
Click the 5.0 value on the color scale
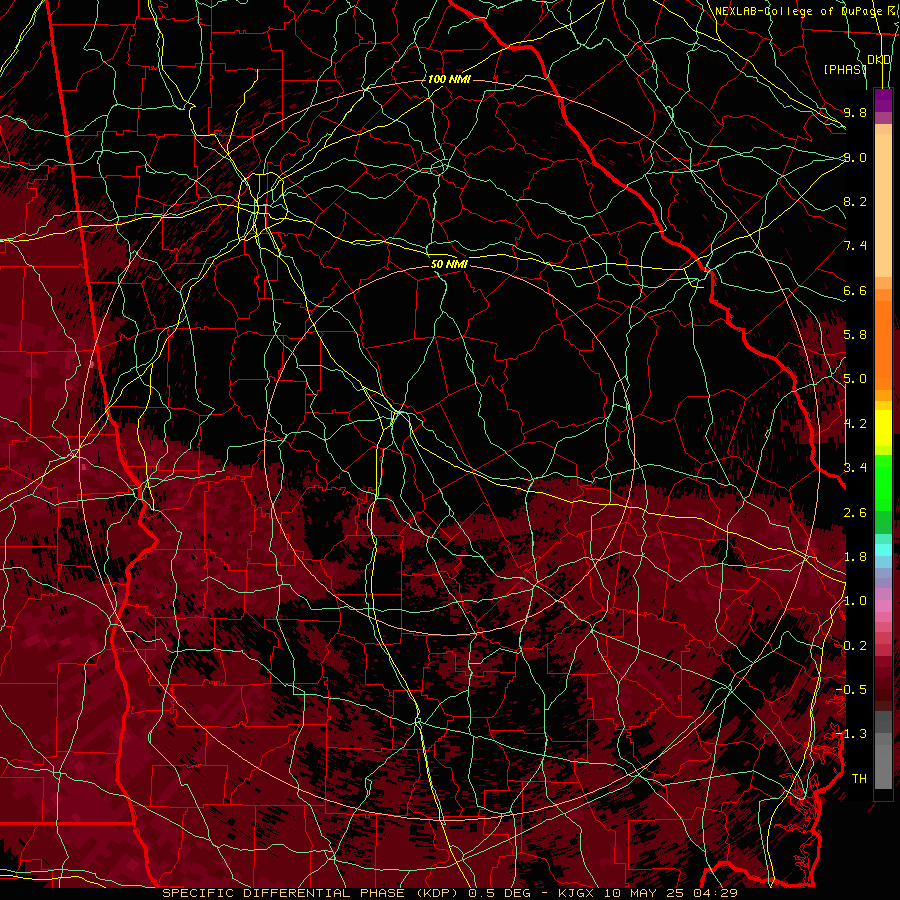855,379
